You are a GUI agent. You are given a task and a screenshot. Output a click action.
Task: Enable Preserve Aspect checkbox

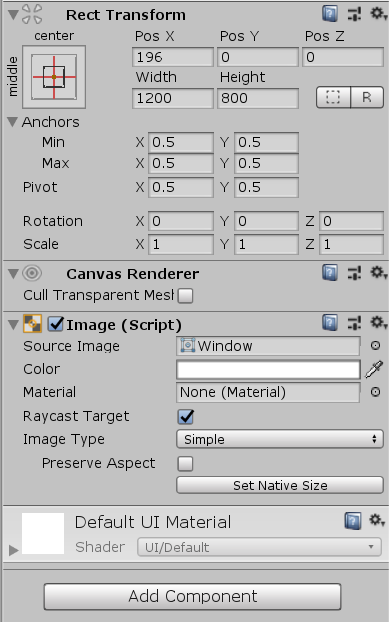185,463
